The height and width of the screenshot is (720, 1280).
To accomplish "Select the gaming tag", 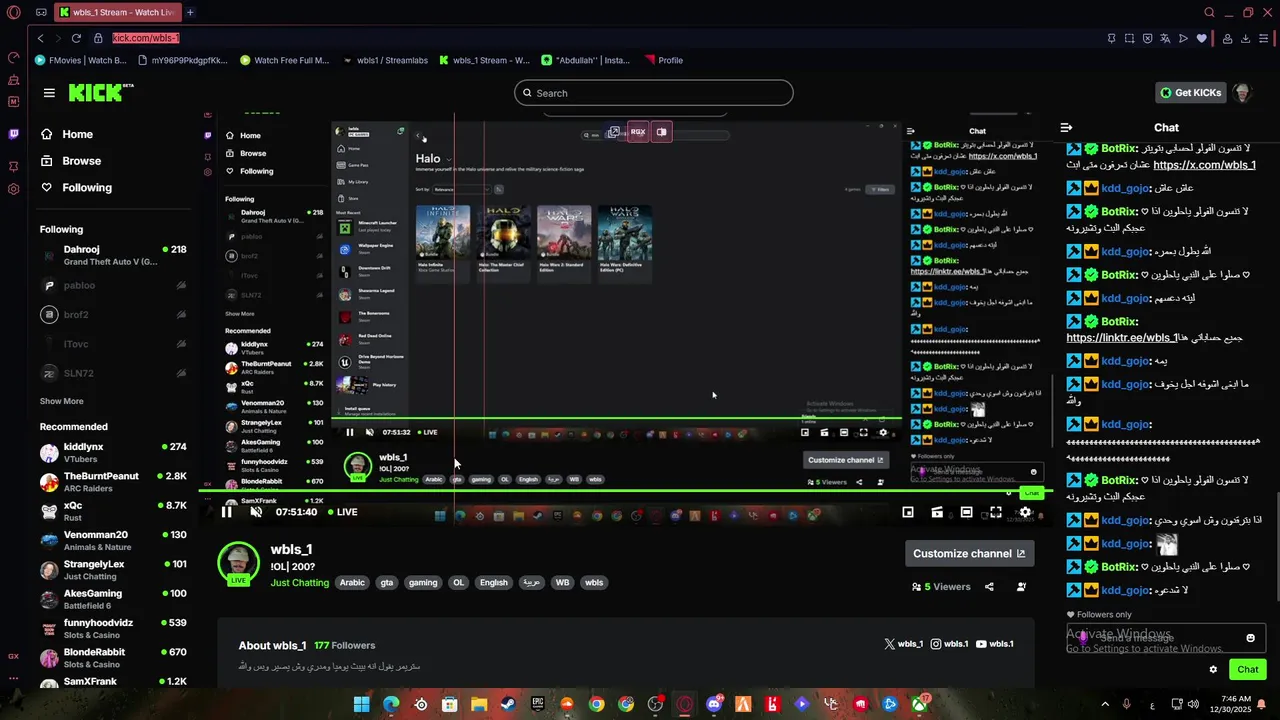I will tap(423, 583).
